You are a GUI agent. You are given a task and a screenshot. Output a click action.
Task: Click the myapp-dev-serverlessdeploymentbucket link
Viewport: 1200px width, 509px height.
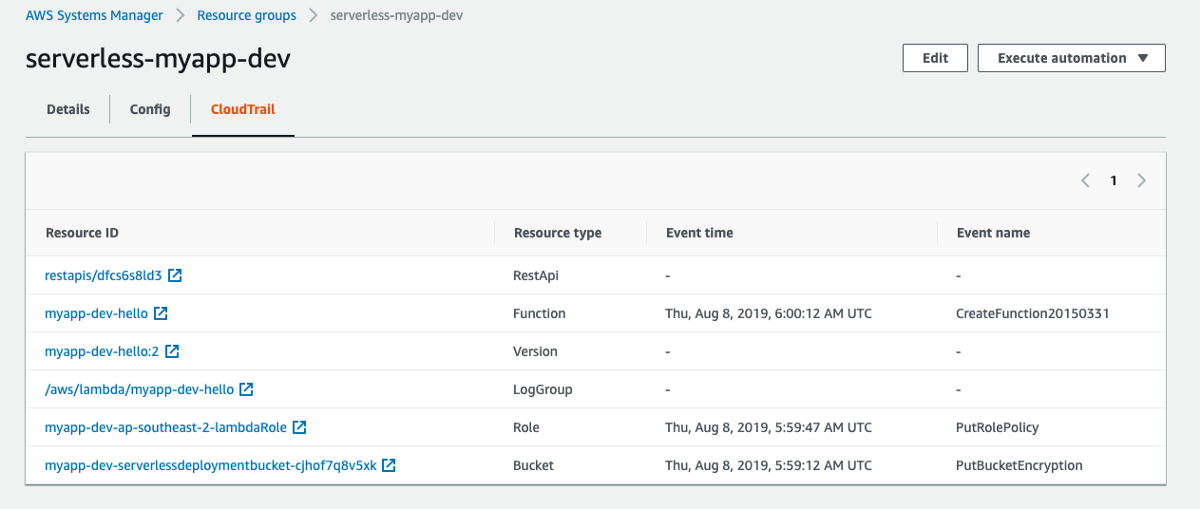click(210, 465)
